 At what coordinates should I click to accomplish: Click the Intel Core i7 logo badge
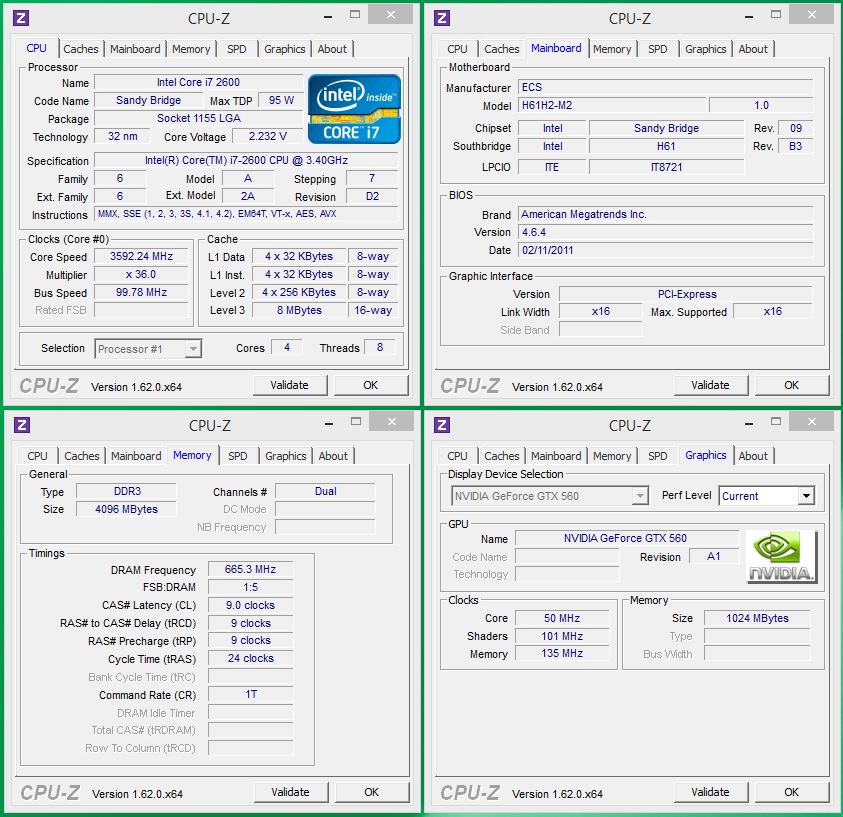click(x=354, y=108)
